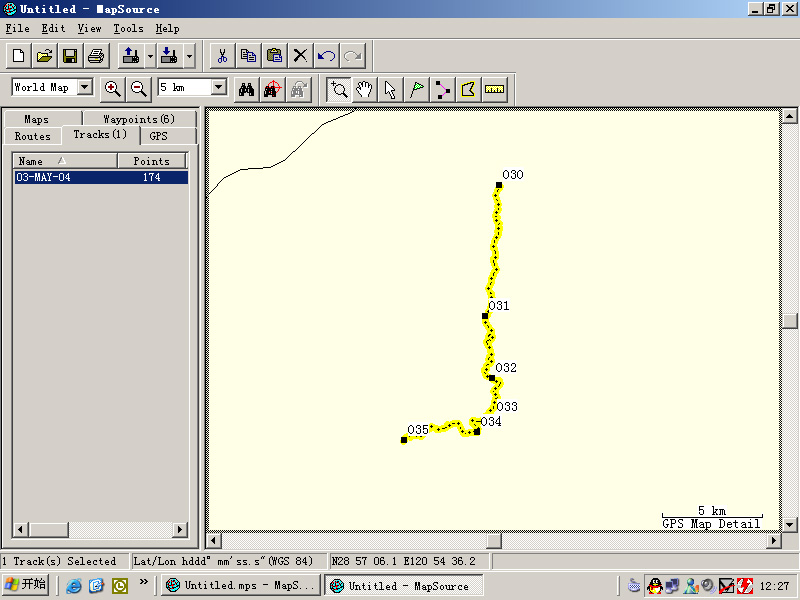Switch to Untitled.mps MapSource taskbar button

(x=241, y=585)
